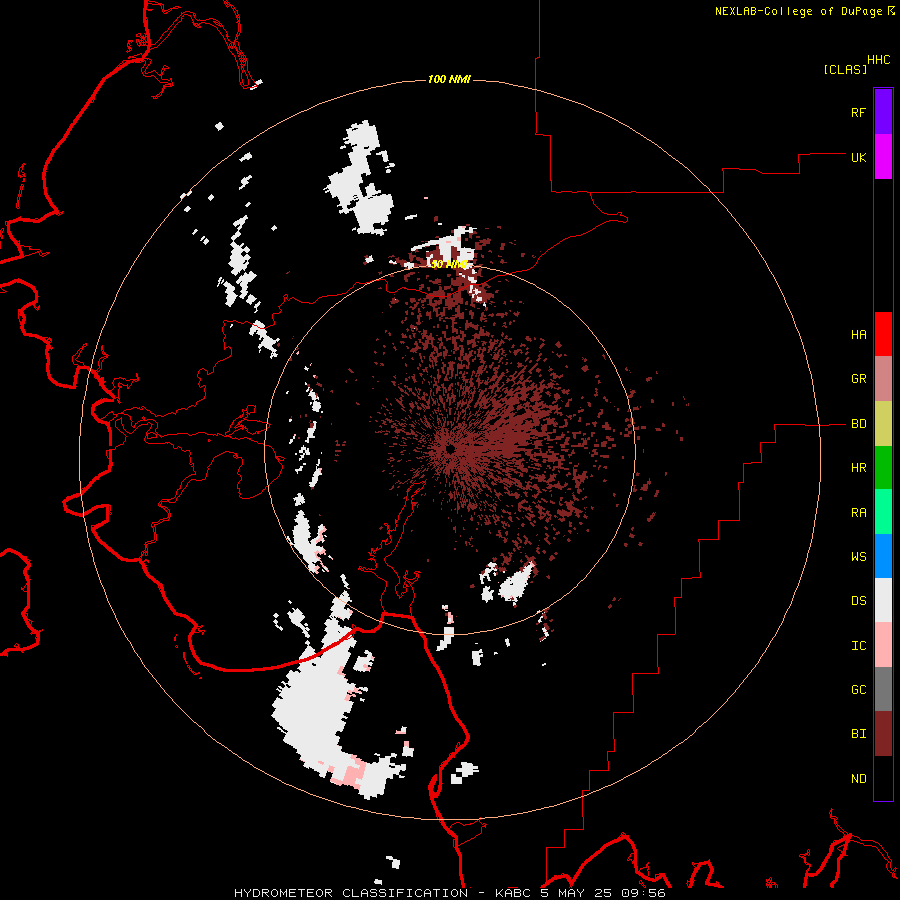Image resolution: width=900 pixels, height=900 pixels.
Task: Click the HYDROMETEOR CLASSIFICATION title text
Action: [351, 893]
